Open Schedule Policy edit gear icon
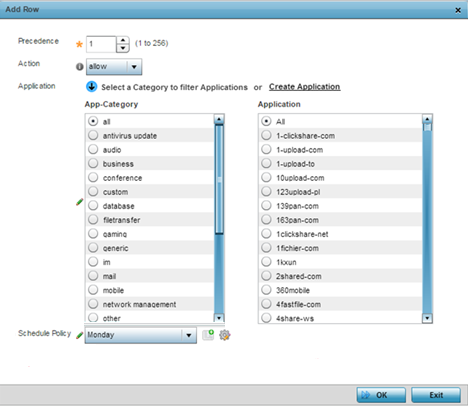 click(225, 335)
